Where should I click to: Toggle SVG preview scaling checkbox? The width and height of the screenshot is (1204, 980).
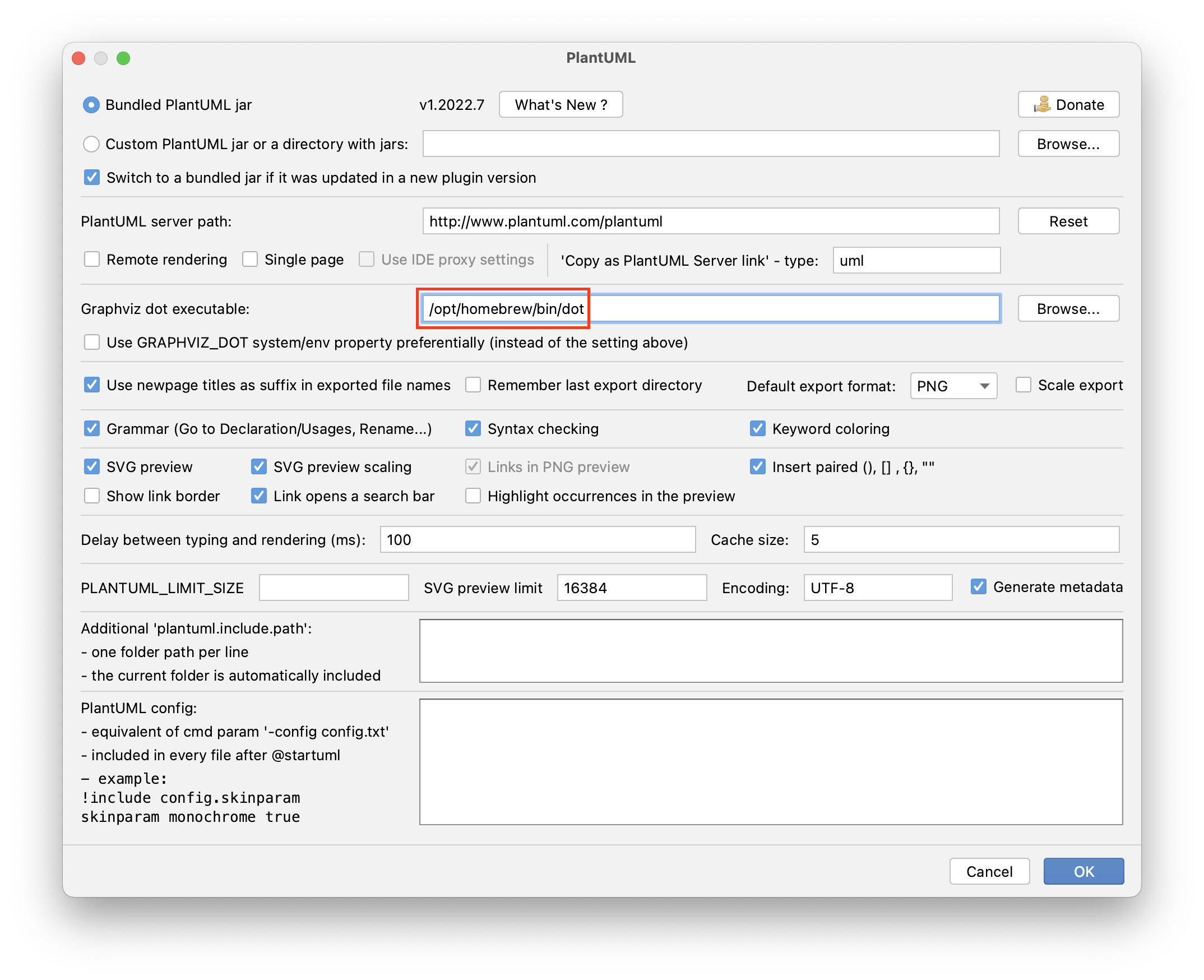pos(258,468)
